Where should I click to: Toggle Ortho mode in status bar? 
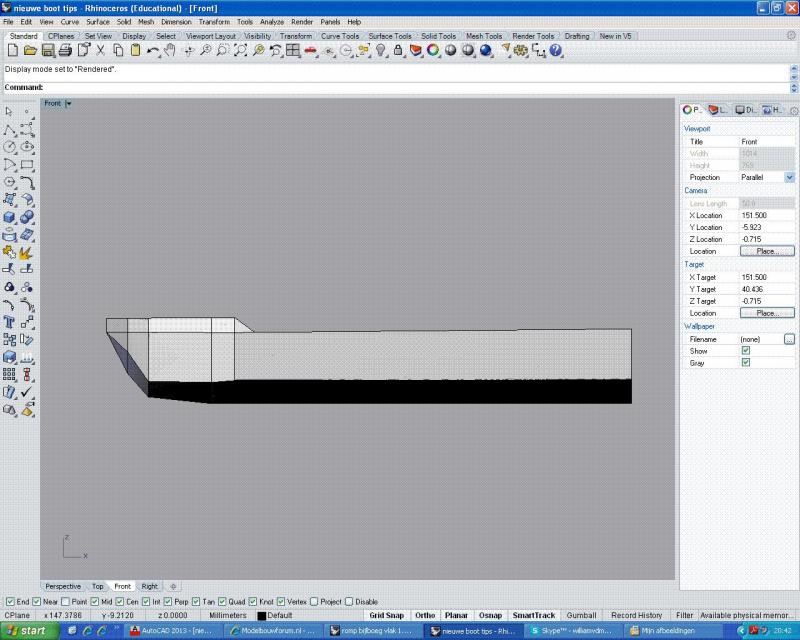coord(424,616)
